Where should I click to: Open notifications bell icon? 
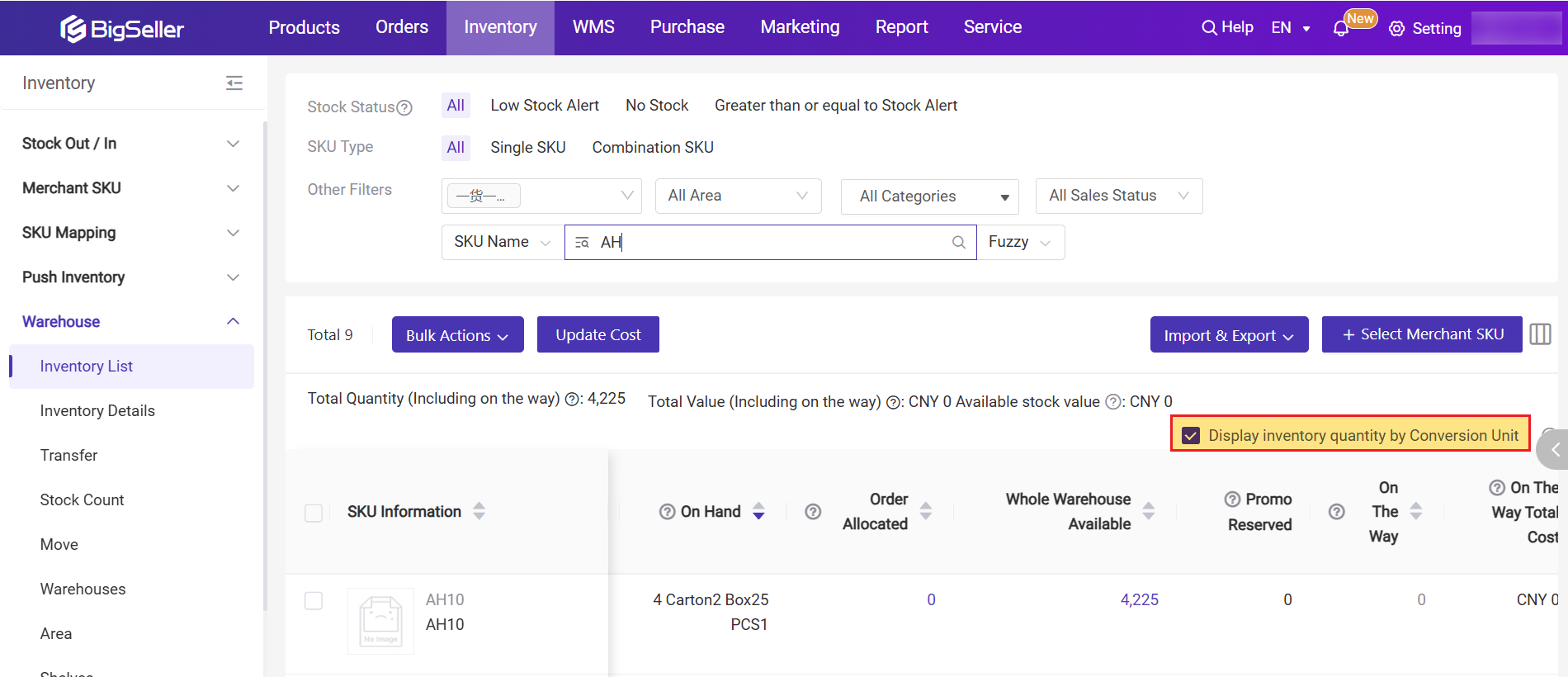tap(1341, 28)
